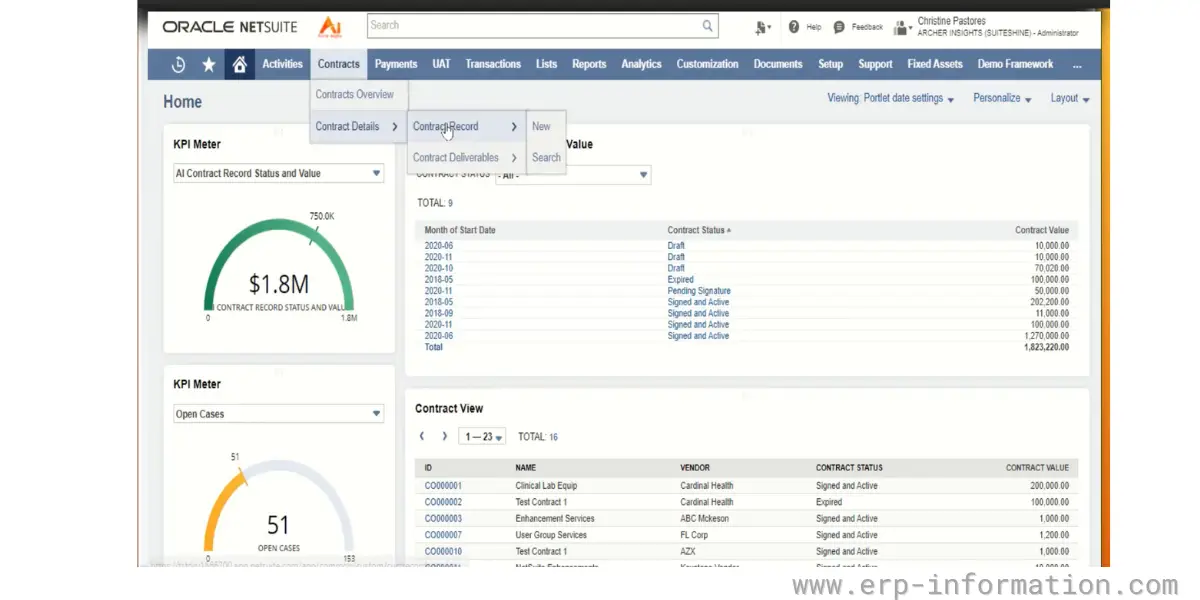
Task: Open the Contract Status filter dropdown
Action: tap(573, 175)
